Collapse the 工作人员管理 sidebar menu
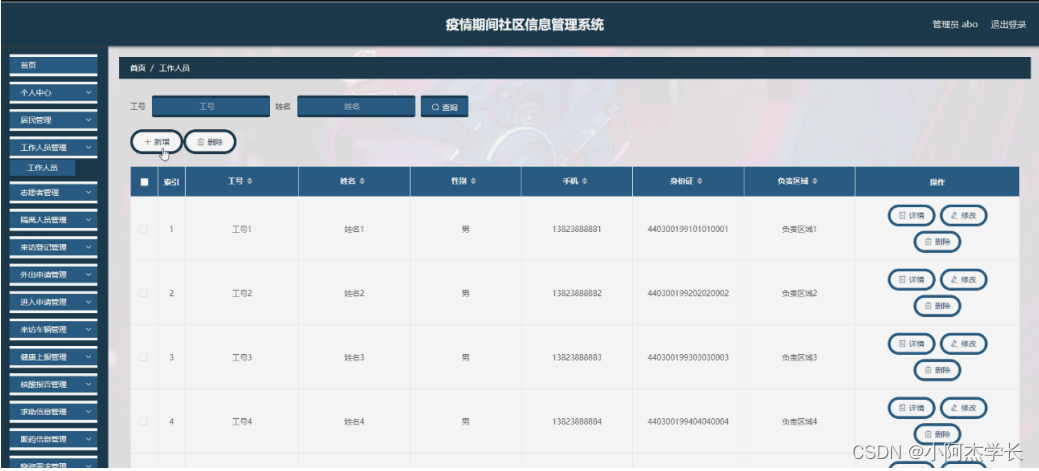Viewport: 1039px width, 471px height. coord(54,147)
